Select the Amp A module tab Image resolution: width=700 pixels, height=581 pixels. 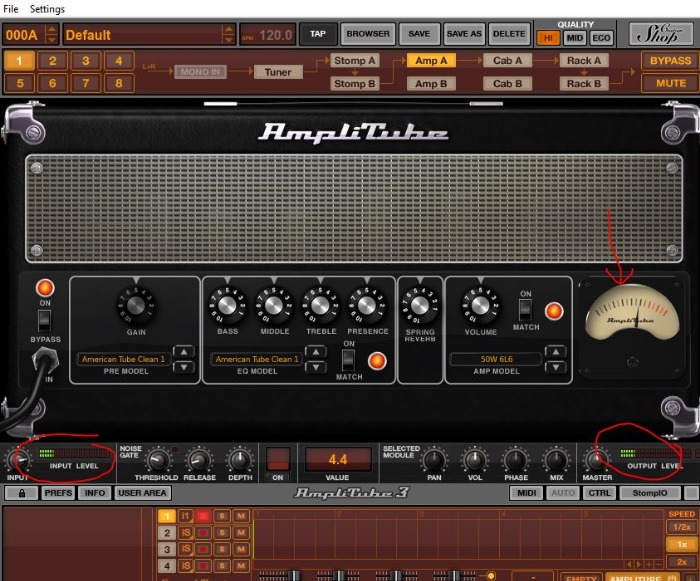coord(431,60)
